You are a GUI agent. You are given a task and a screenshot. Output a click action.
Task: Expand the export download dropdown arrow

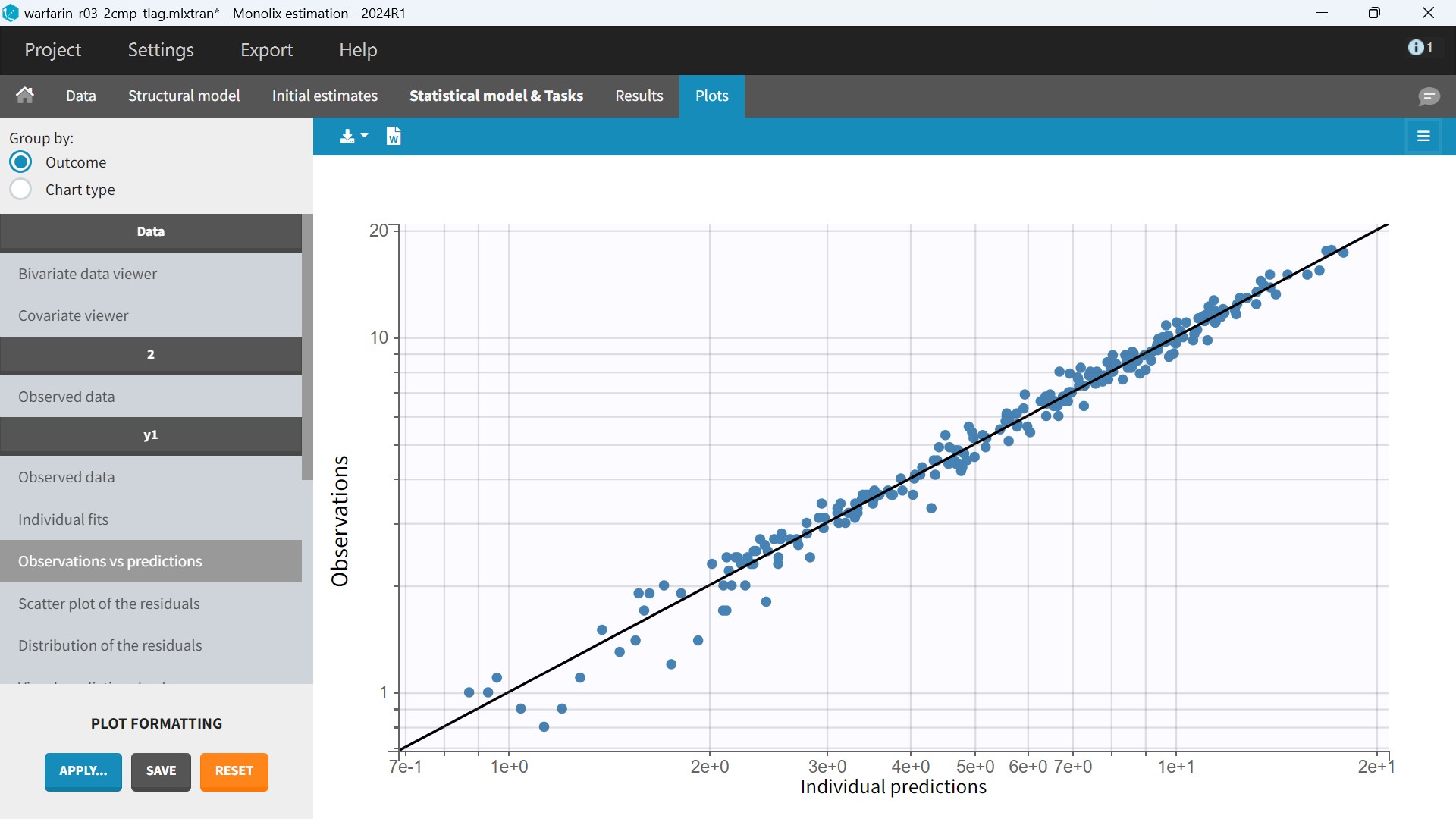pyautogui.click(x=365, y=136)
